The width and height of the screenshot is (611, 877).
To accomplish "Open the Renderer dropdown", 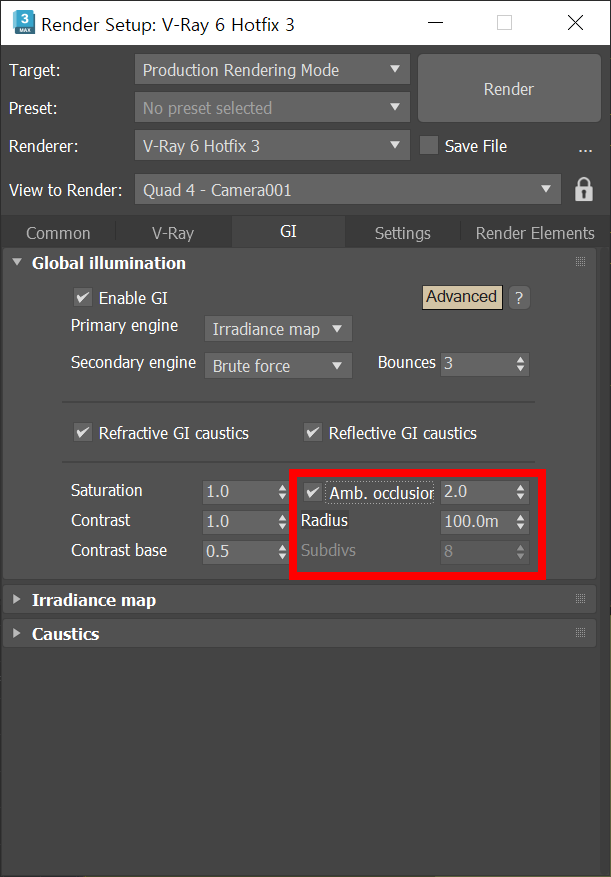I will pos(272,145).
